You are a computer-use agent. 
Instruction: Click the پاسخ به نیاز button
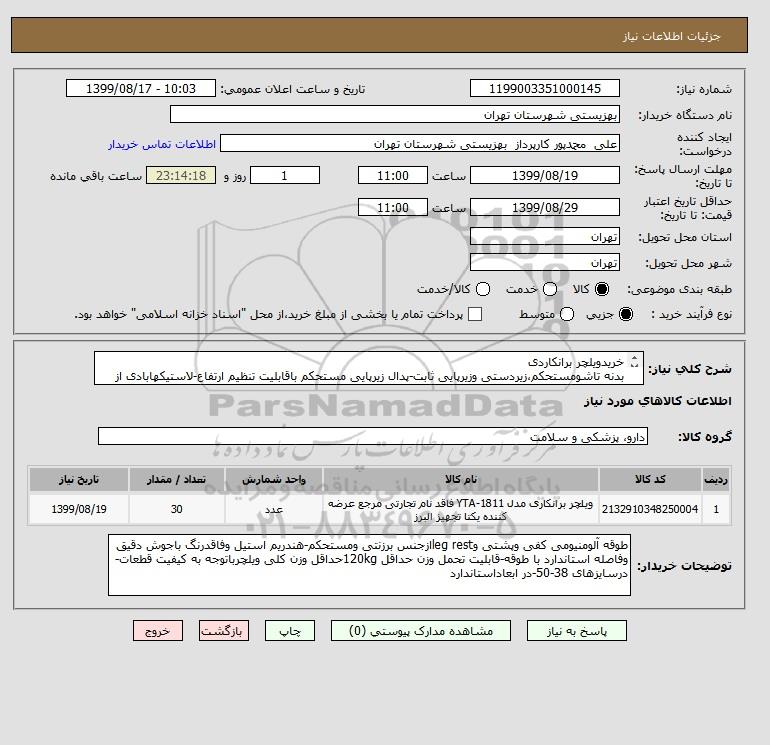(577, 631)
